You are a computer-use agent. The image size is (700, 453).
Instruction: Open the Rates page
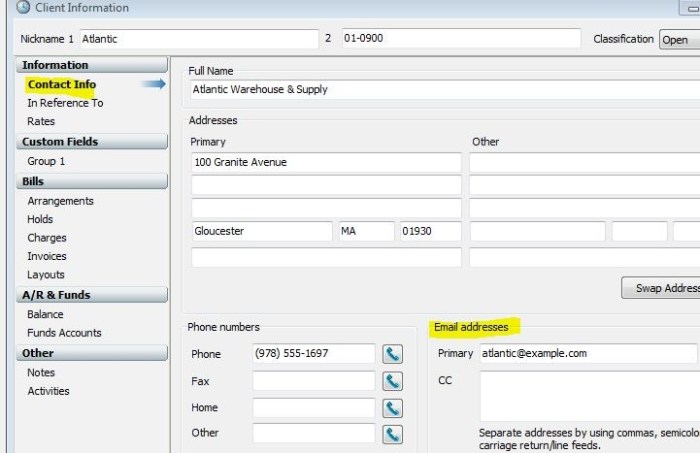[x=41, y=121]
